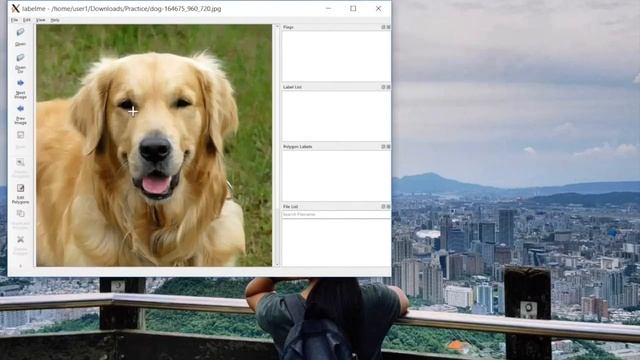Start Create Polygons tool
Image resolution: width=640 pixels, height=360 pixels.
click(x=20, y=167)
